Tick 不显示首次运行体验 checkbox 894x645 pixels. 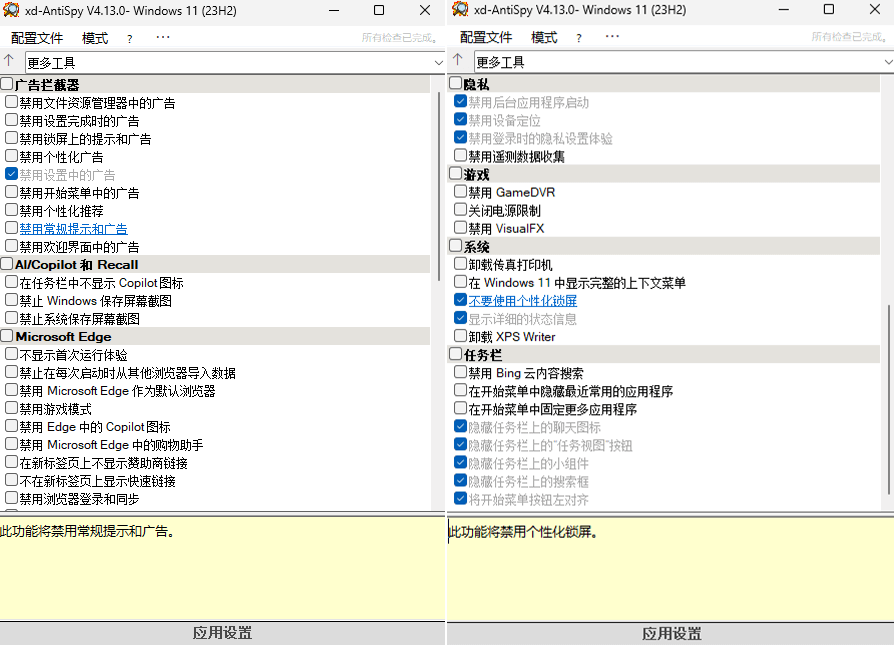coord(11,354)
